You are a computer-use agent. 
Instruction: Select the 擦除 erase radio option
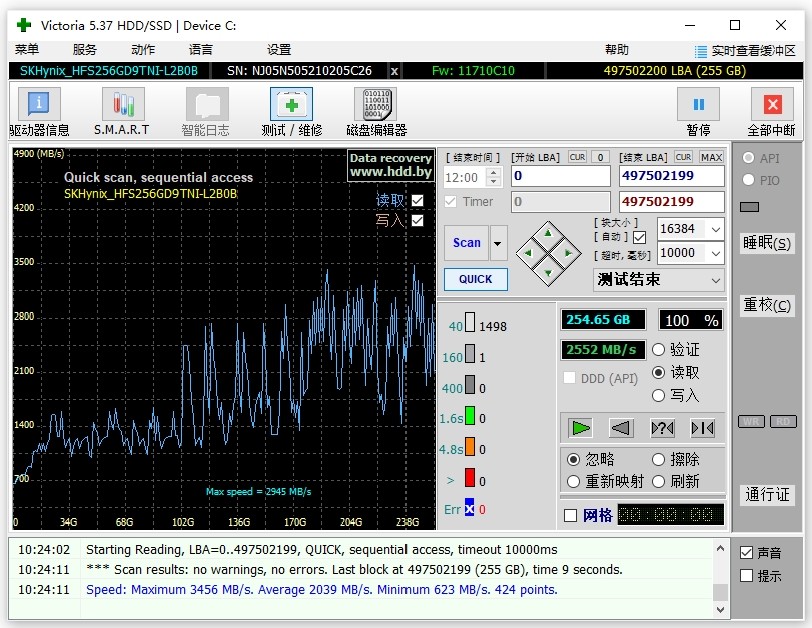[659, 459]
